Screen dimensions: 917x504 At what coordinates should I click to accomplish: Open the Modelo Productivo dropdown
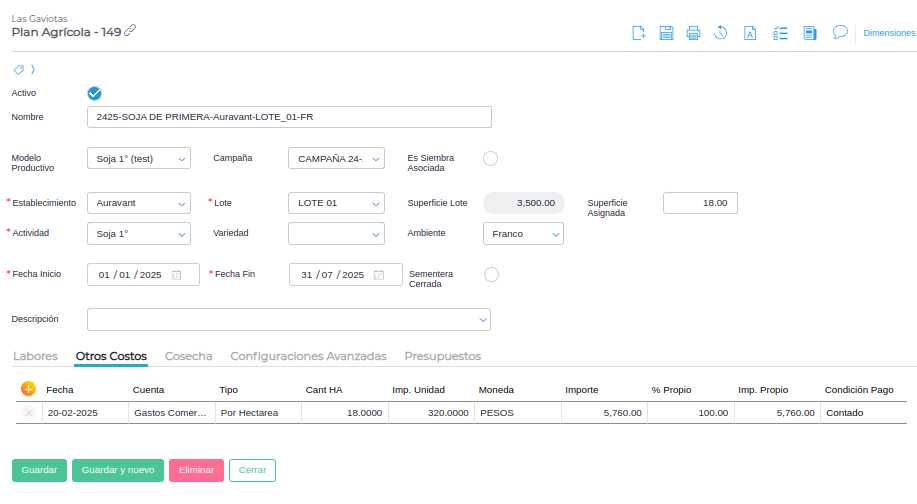(139, 158)
